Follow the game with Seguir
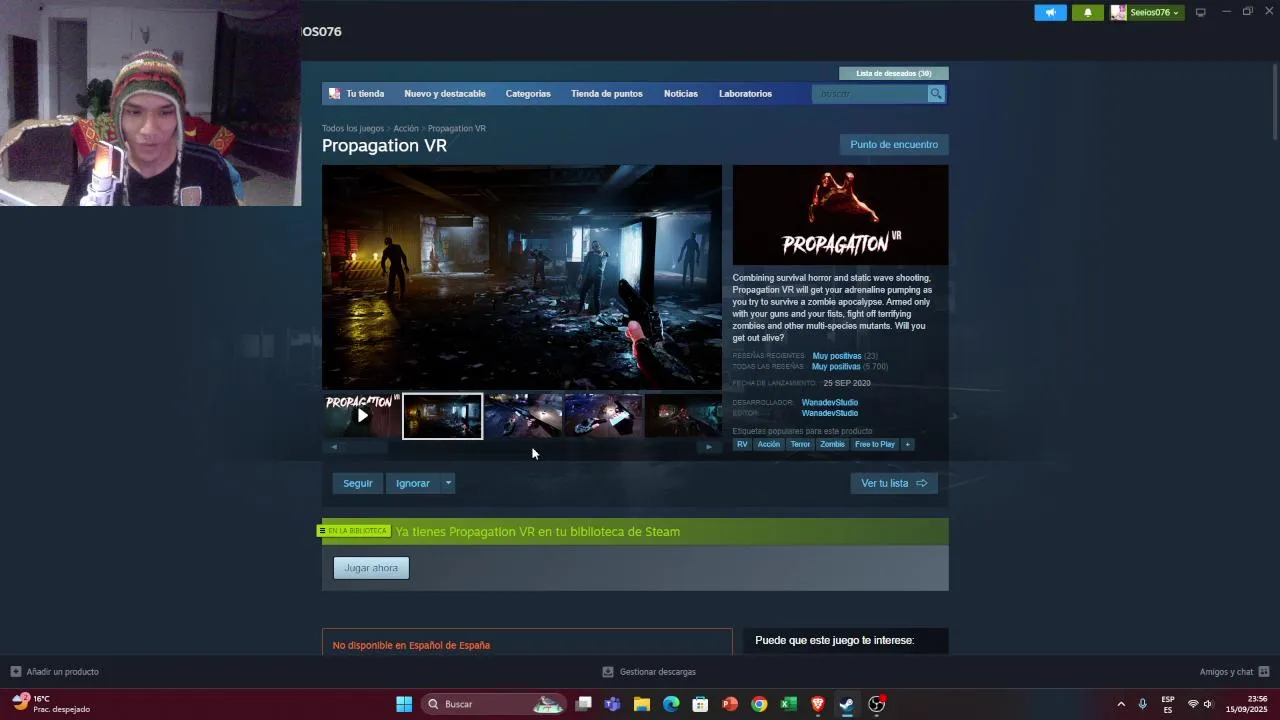Screen dimensions: 1280x720 coord(357,483)
